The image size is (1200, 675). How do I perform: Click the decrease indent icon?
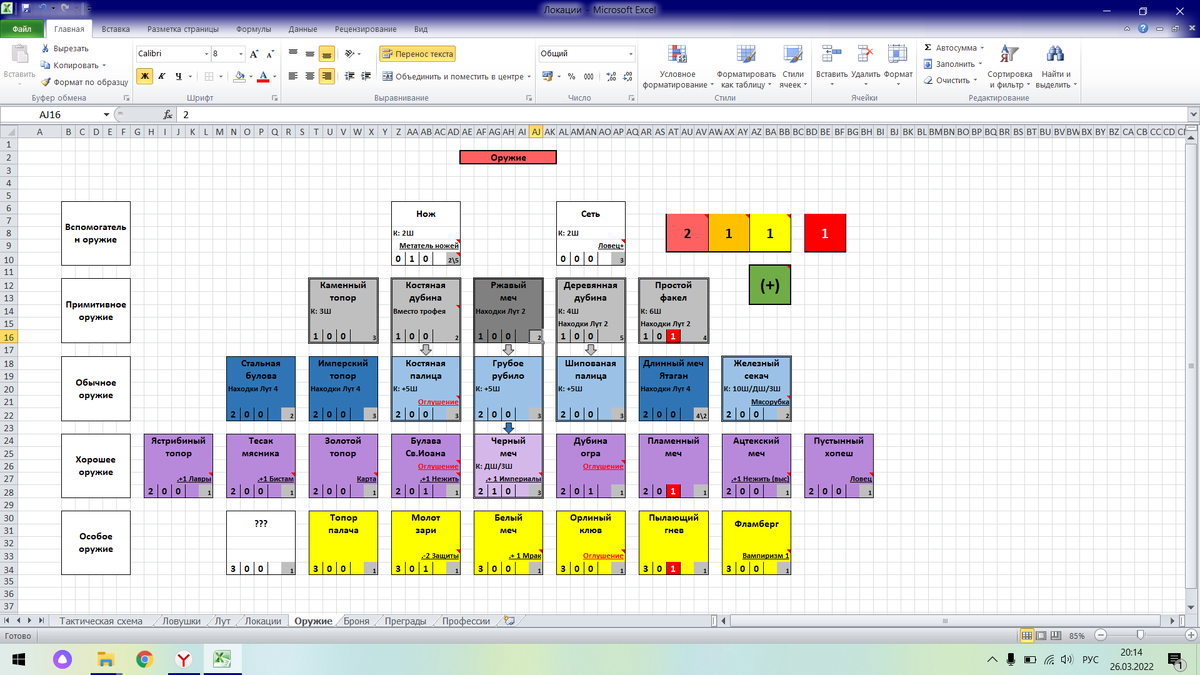tap(349, 76)
